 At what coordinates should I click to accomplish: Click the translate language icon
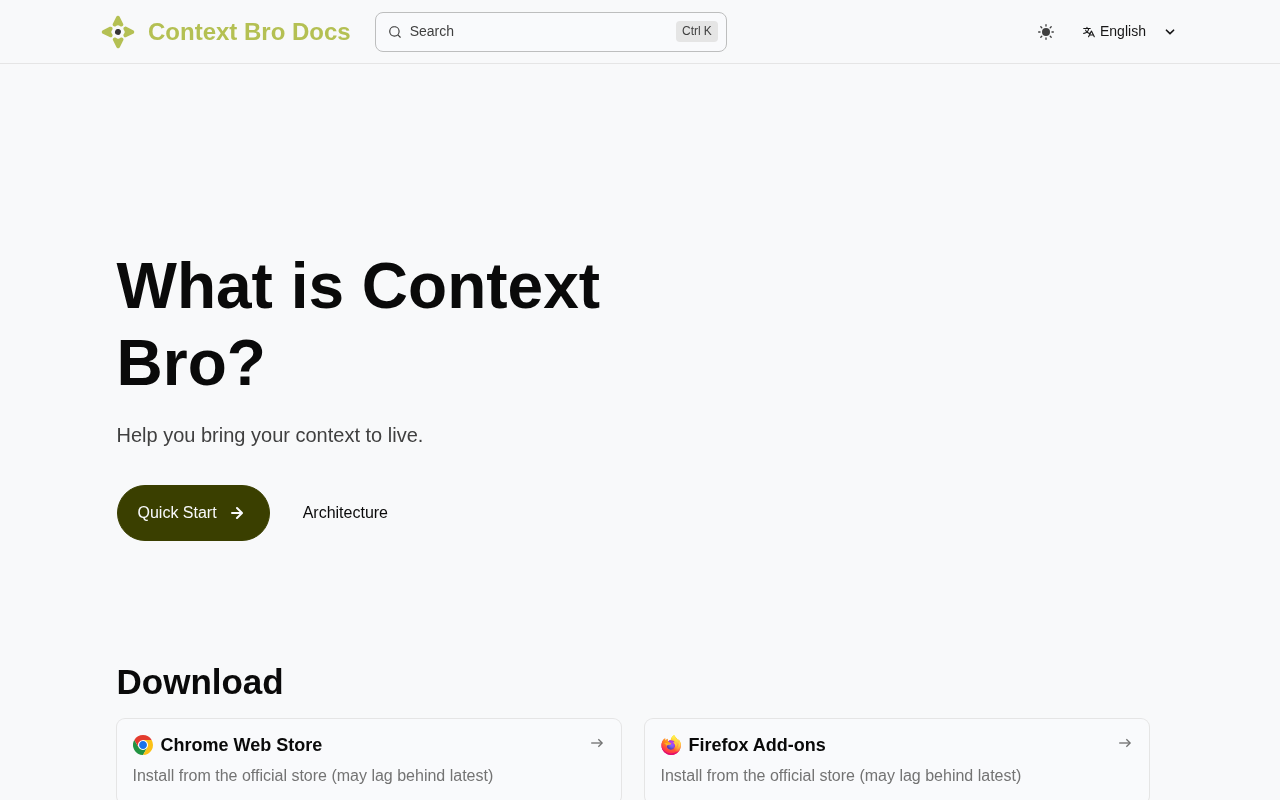1088,32
